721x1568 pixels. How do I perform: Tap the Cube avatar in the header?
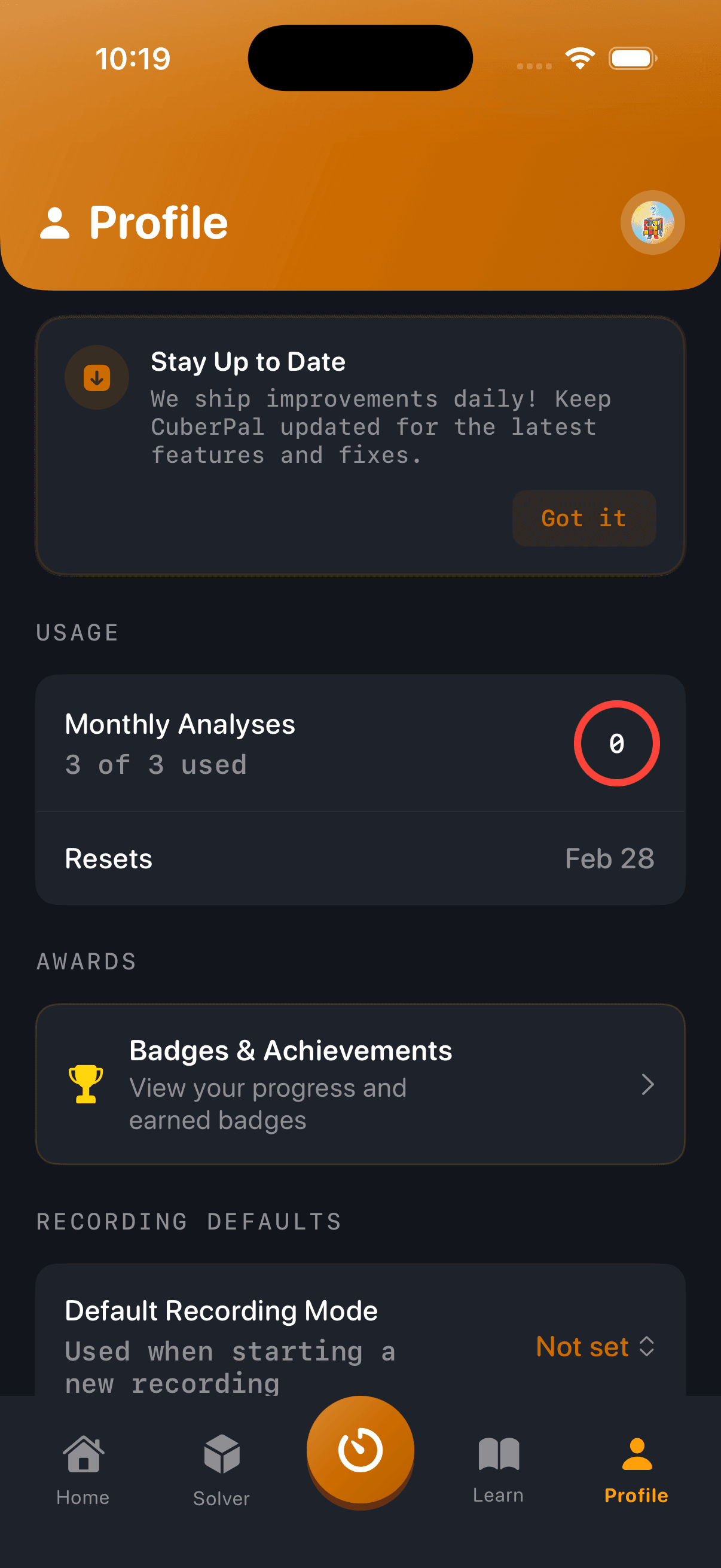click(652, 223)
